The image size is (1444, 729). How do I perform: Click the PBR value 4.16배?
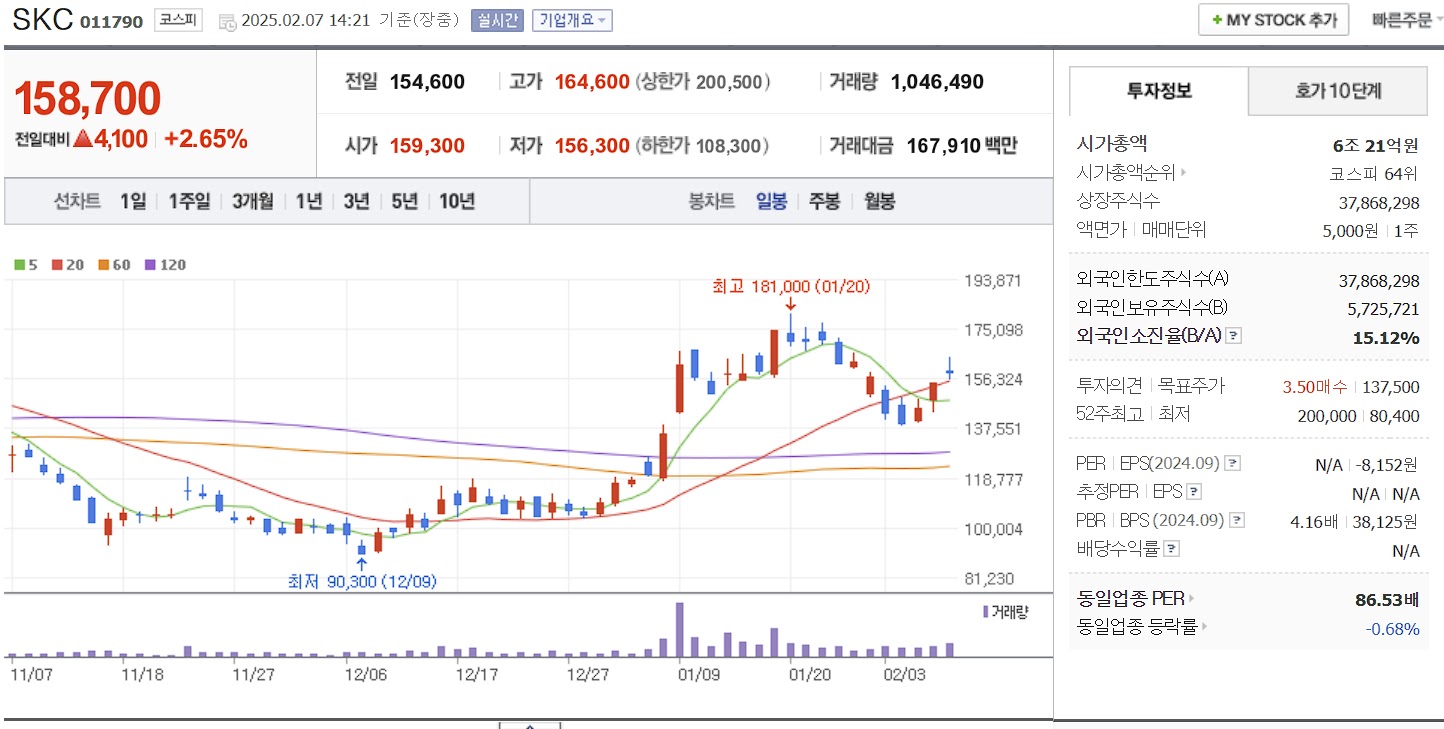pyautogui.click(x=1314, y=521)
